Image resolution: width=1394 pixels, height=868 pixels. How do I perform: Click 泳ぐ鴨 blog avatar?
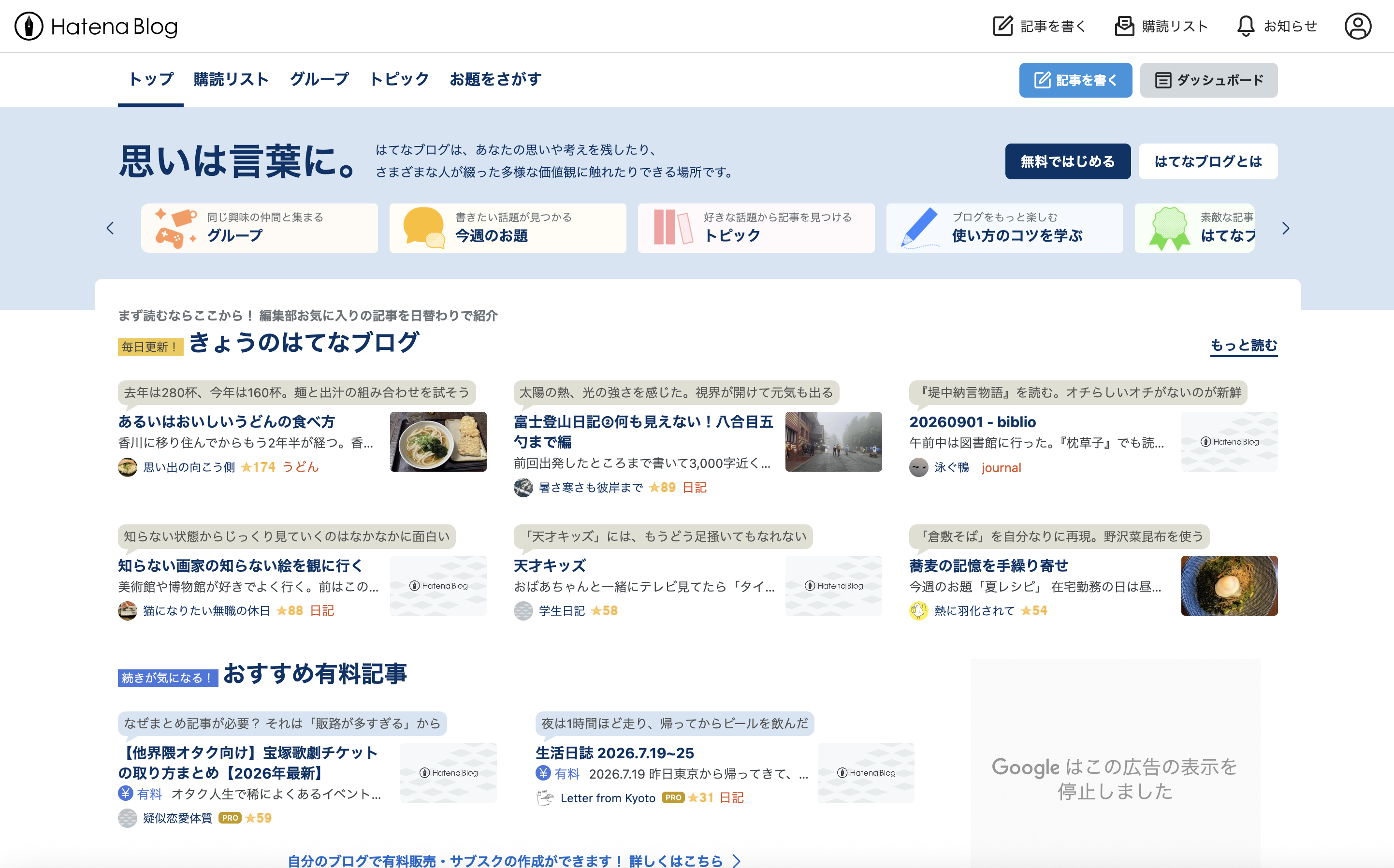pyautogui.click(x=918, y=467)
